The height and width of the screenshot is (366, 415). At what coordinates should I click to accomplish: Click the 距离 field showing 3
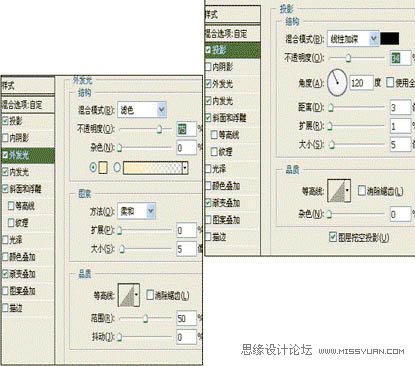(x=400, y=107)
